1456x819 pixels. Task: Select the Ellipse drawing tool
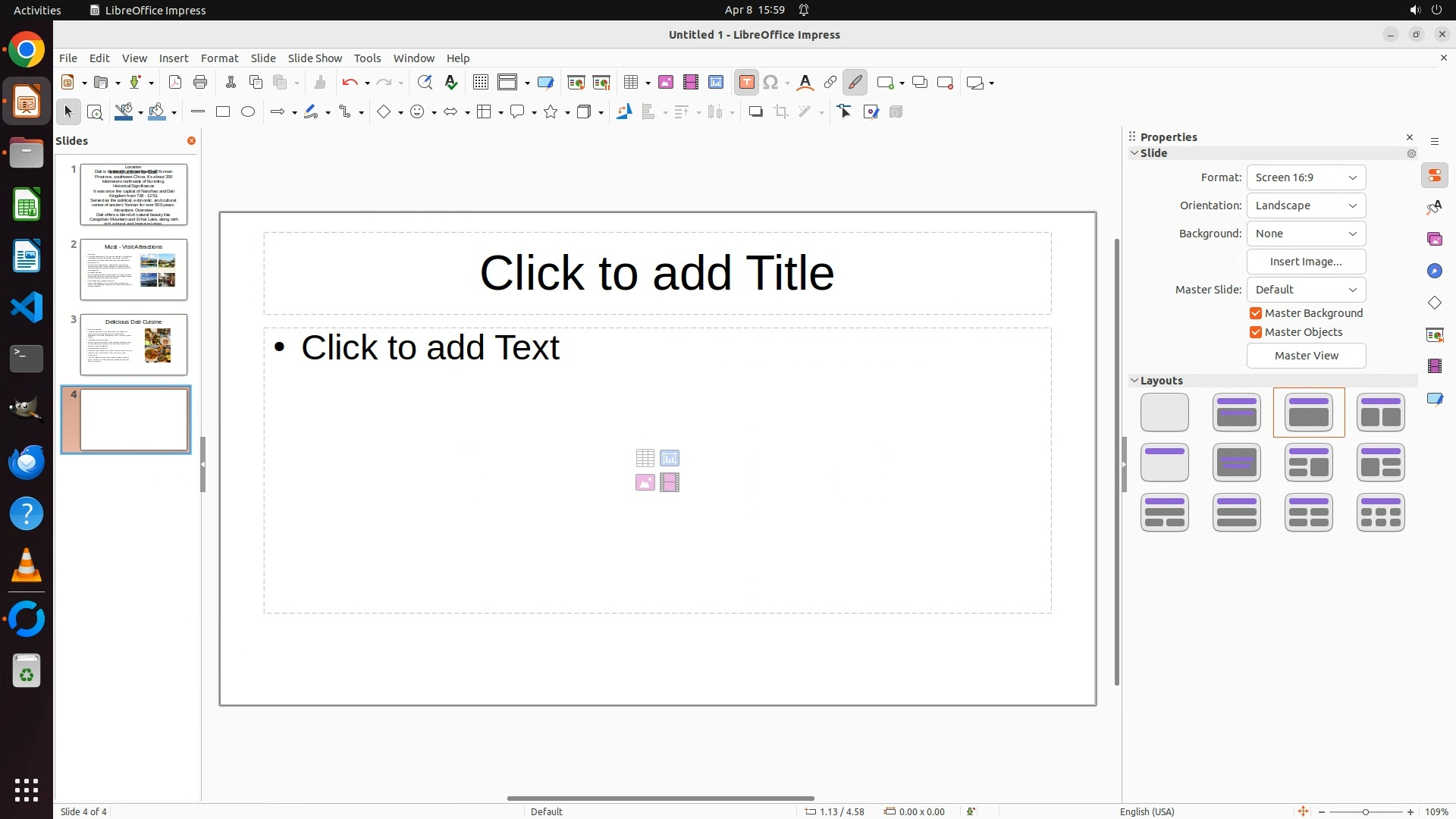248,112
